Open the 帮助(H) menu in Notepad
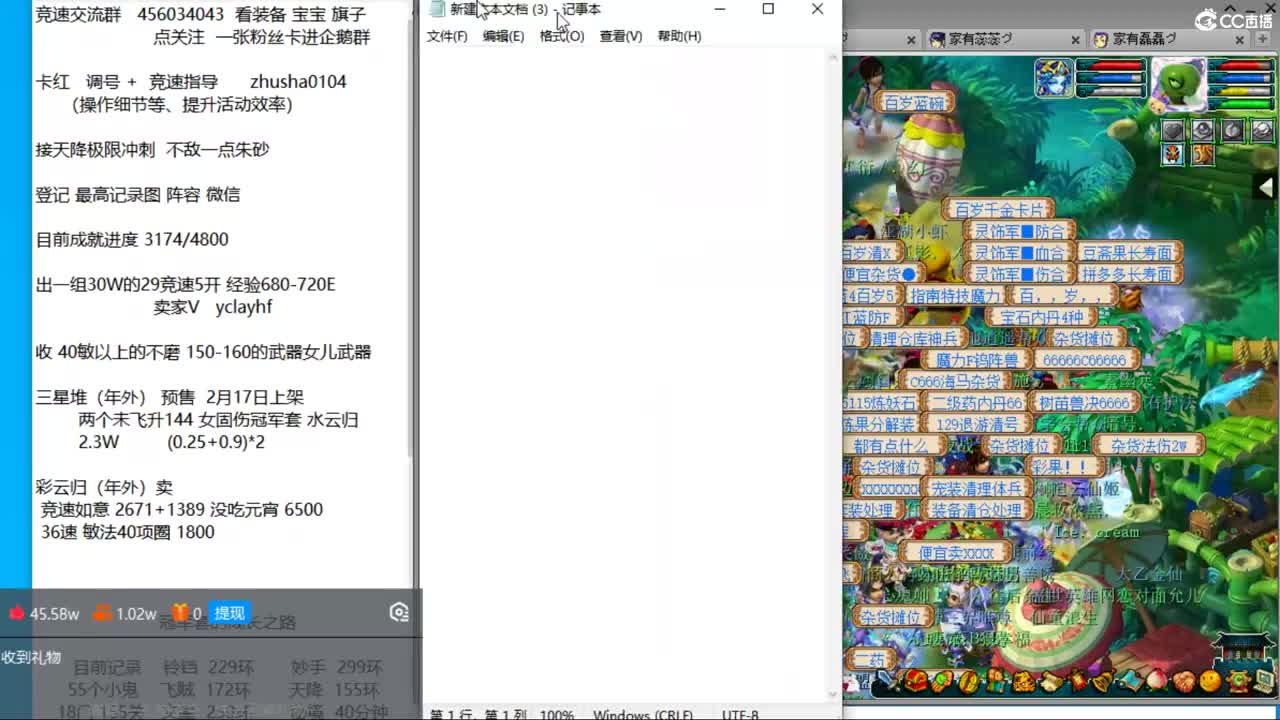 679,36
